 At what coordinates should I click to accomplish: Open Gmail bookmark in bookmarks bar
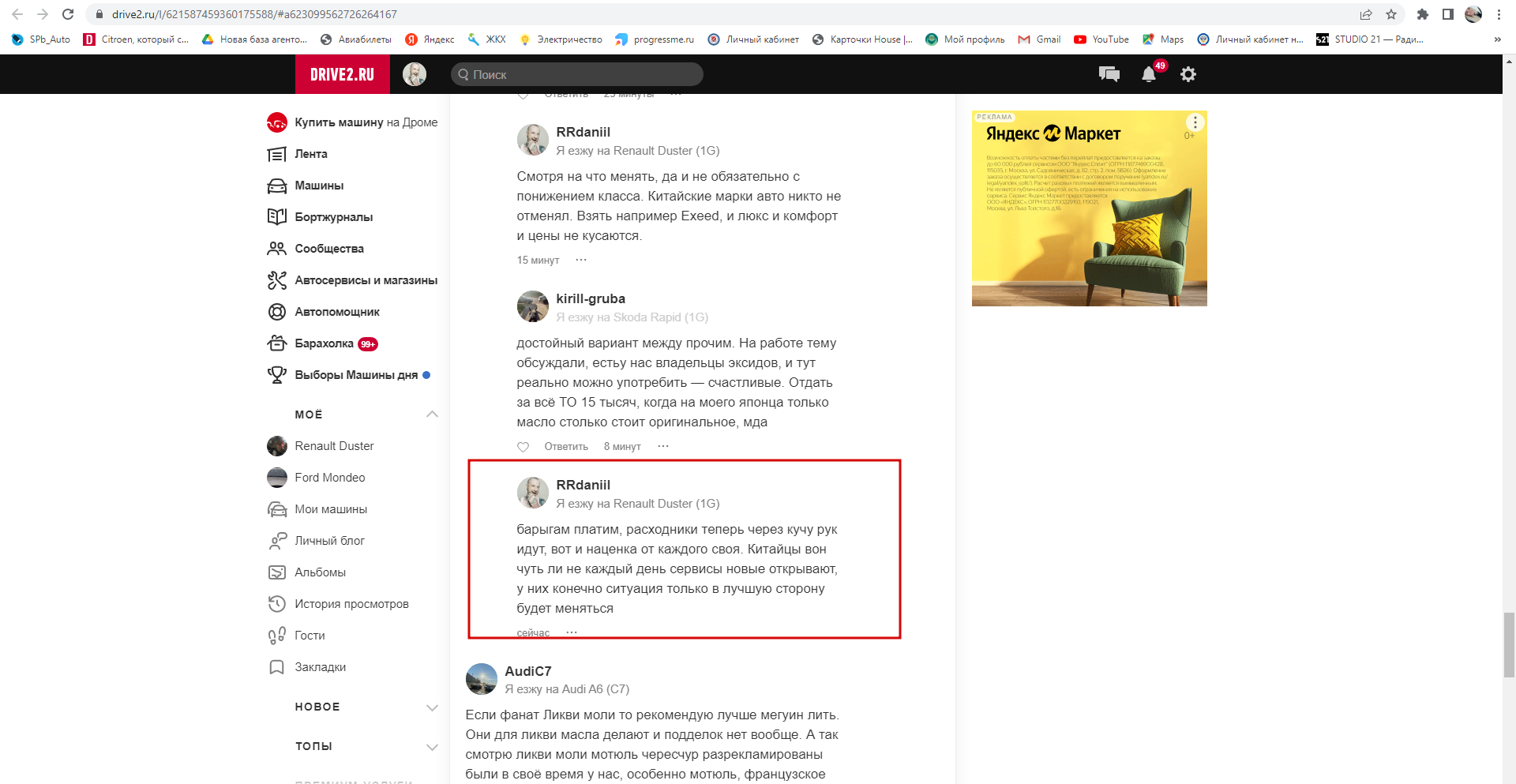click(x=1039, y=39)
